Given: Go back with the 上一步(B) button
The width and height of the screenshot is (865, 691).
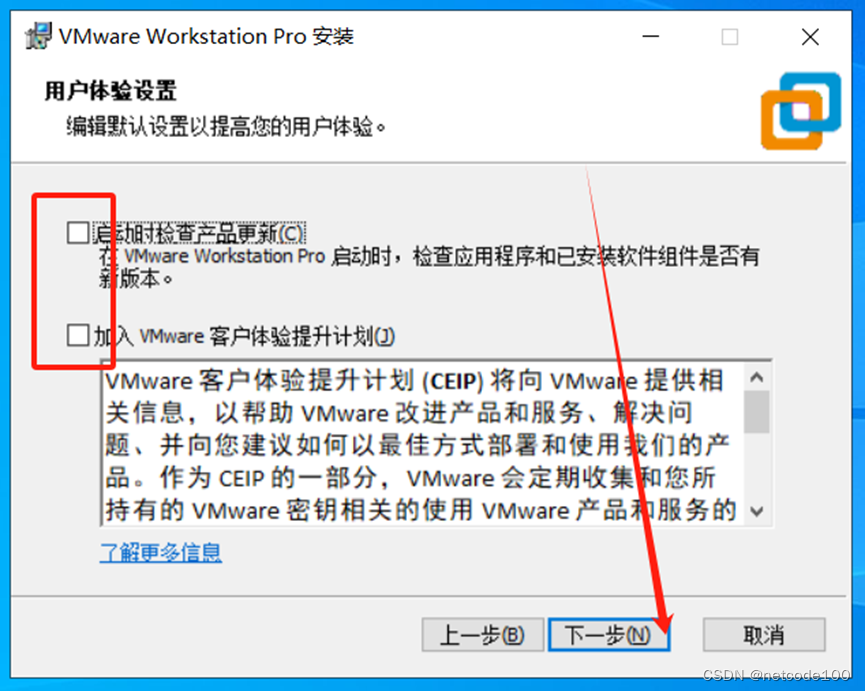Looking at the screenshot, I should pos(483,635).
